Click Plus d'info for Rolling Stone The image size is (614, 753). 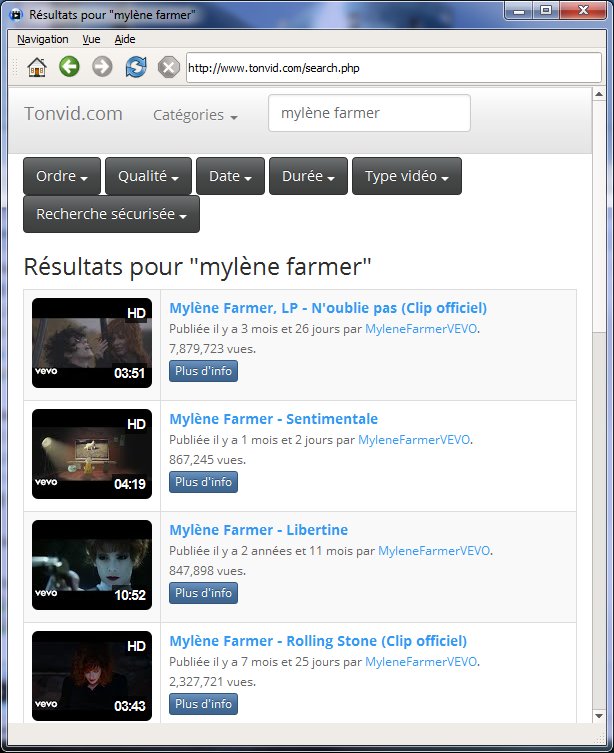(204, 704)
